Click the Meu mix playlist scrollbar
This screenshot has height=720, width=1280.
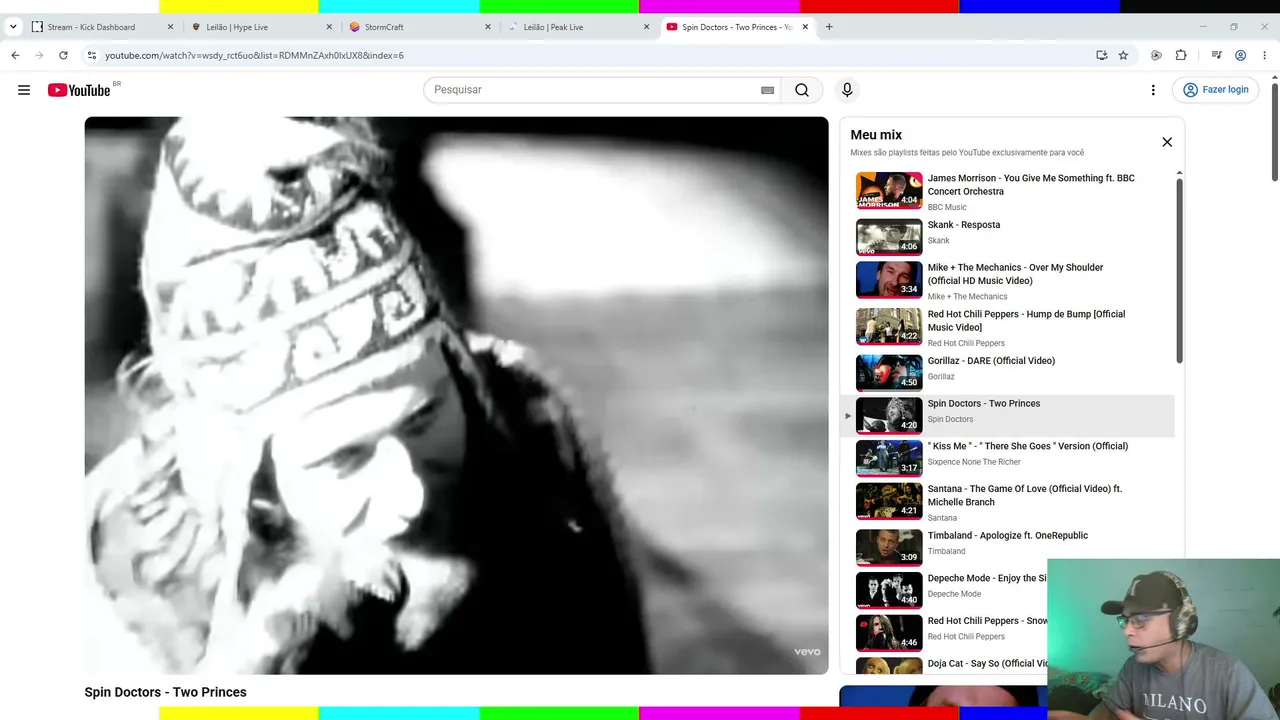point(1179,270)
